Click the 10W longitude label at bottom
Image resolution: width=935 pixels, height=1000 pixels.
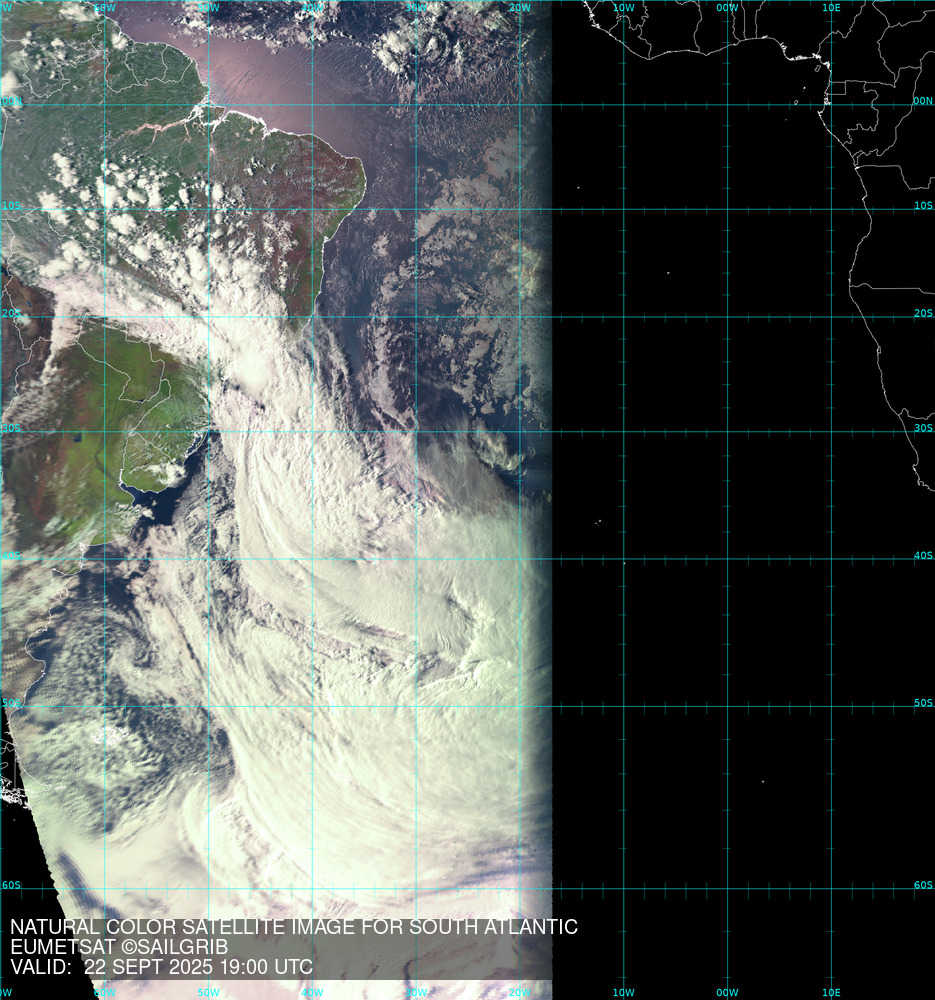623,992
